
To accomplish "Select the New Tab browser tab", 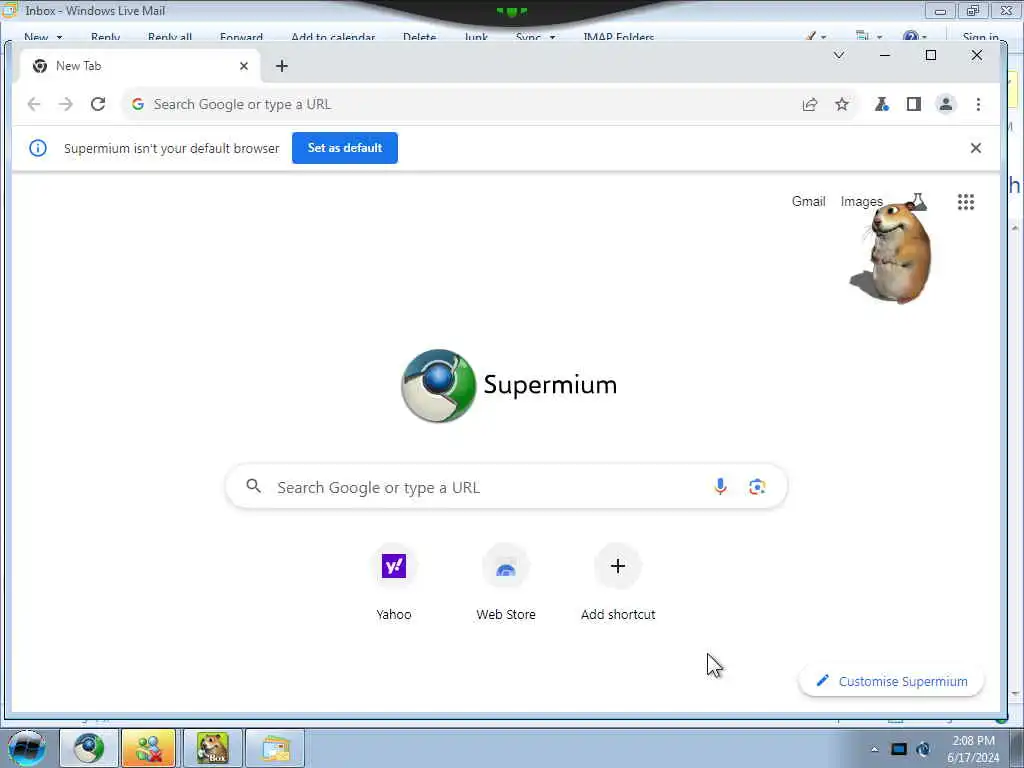I will click(140, 66).
